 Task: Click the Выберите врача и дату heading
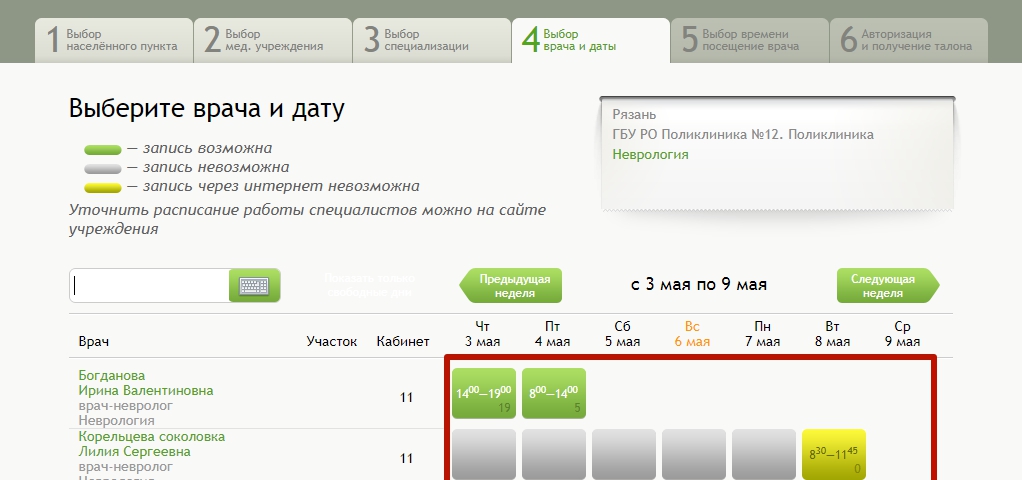coord(207,109)
